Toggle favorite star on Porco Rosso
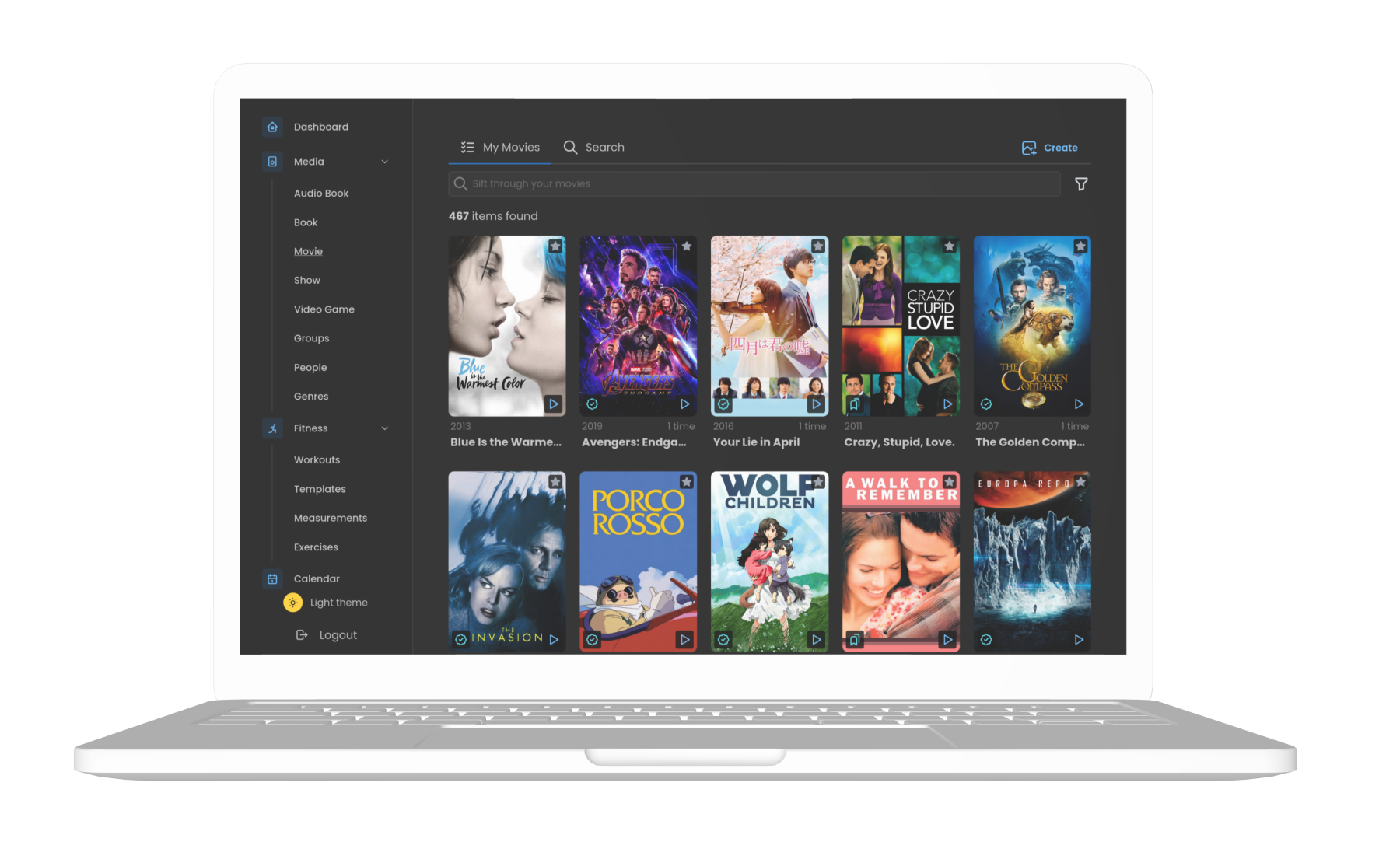Image resolution: width=1400 pixels, height=849 pixels. coord(687,482)
